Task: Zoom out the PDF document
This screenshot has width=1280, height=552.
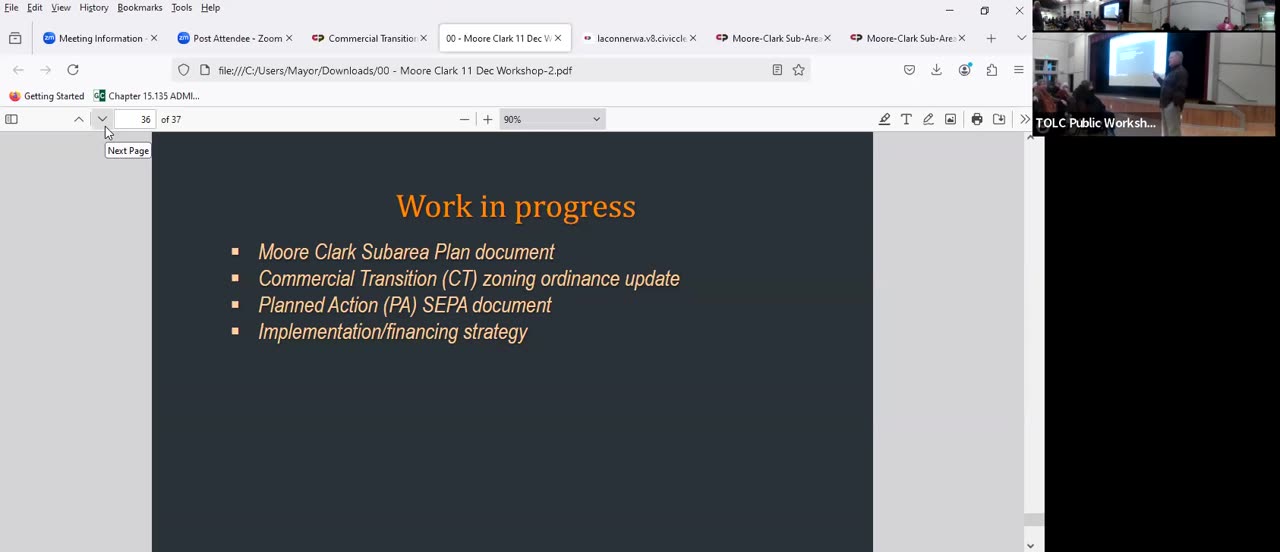Action: point(464,119)
